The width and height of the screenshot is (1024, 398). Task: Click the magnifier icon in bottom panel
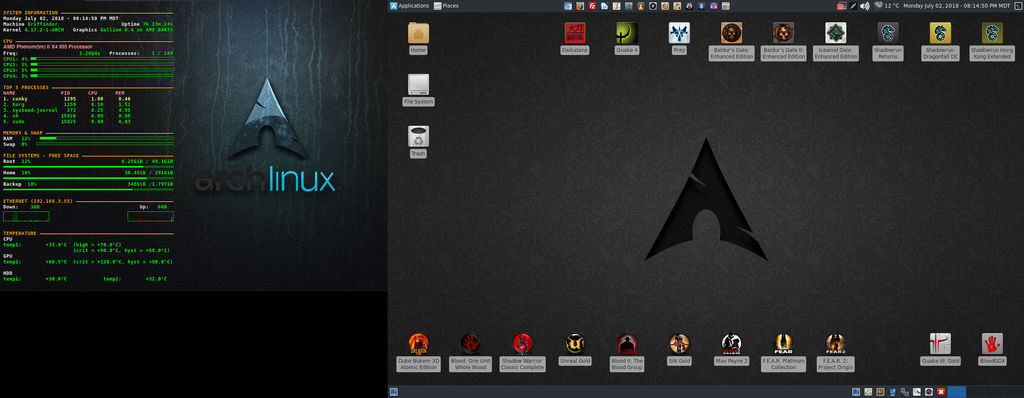point(917,392)
